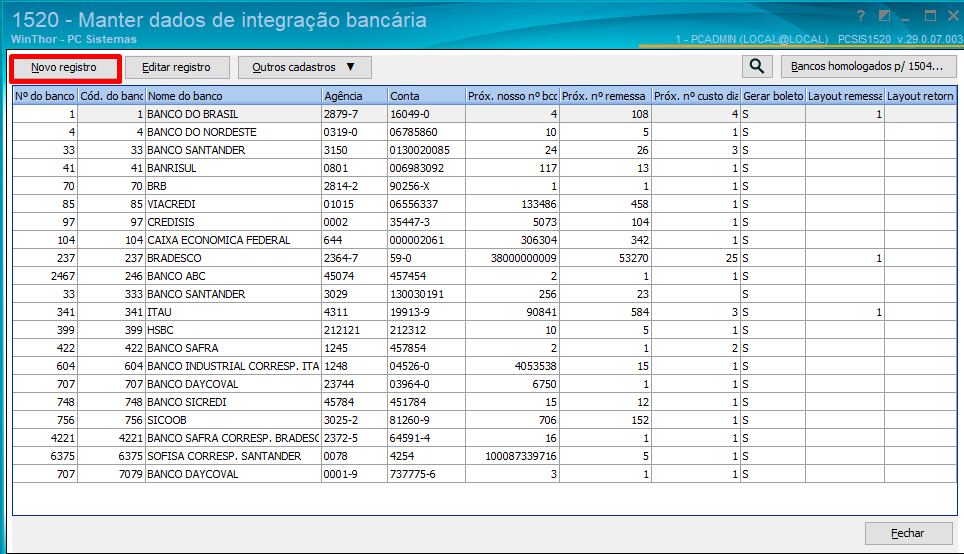
Task: Click the Editar registro button
Action: pos(176,68)
